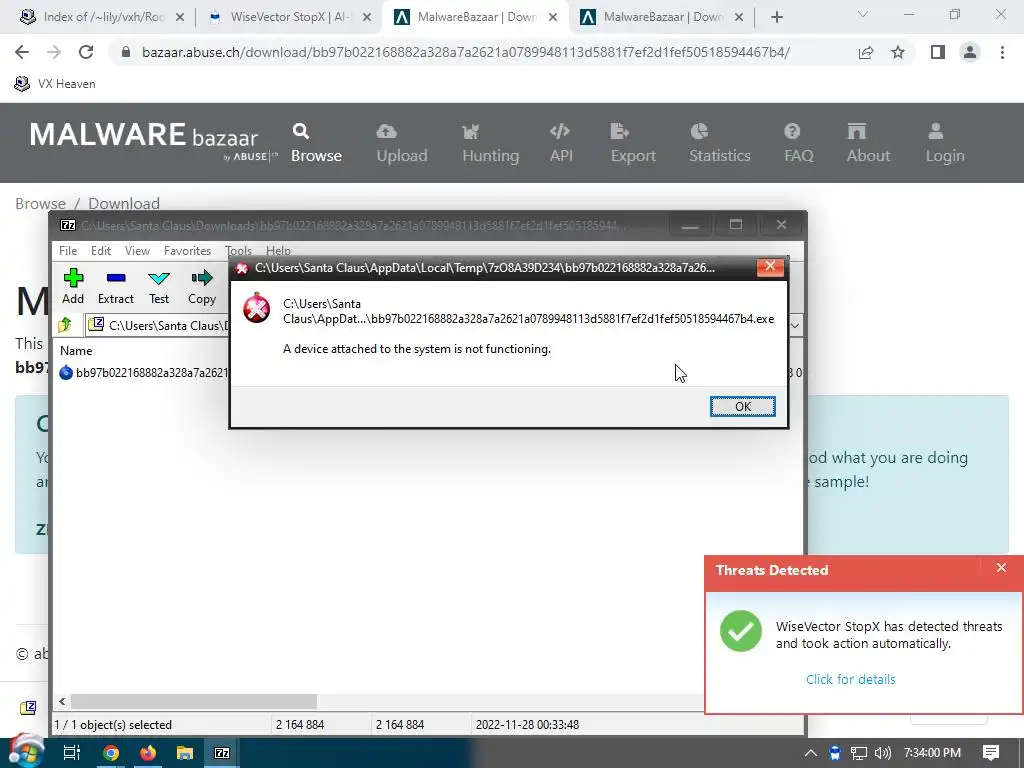Screen dimensions: 1024x768
Task: Reload the current page
Action: tap(86, 52)
